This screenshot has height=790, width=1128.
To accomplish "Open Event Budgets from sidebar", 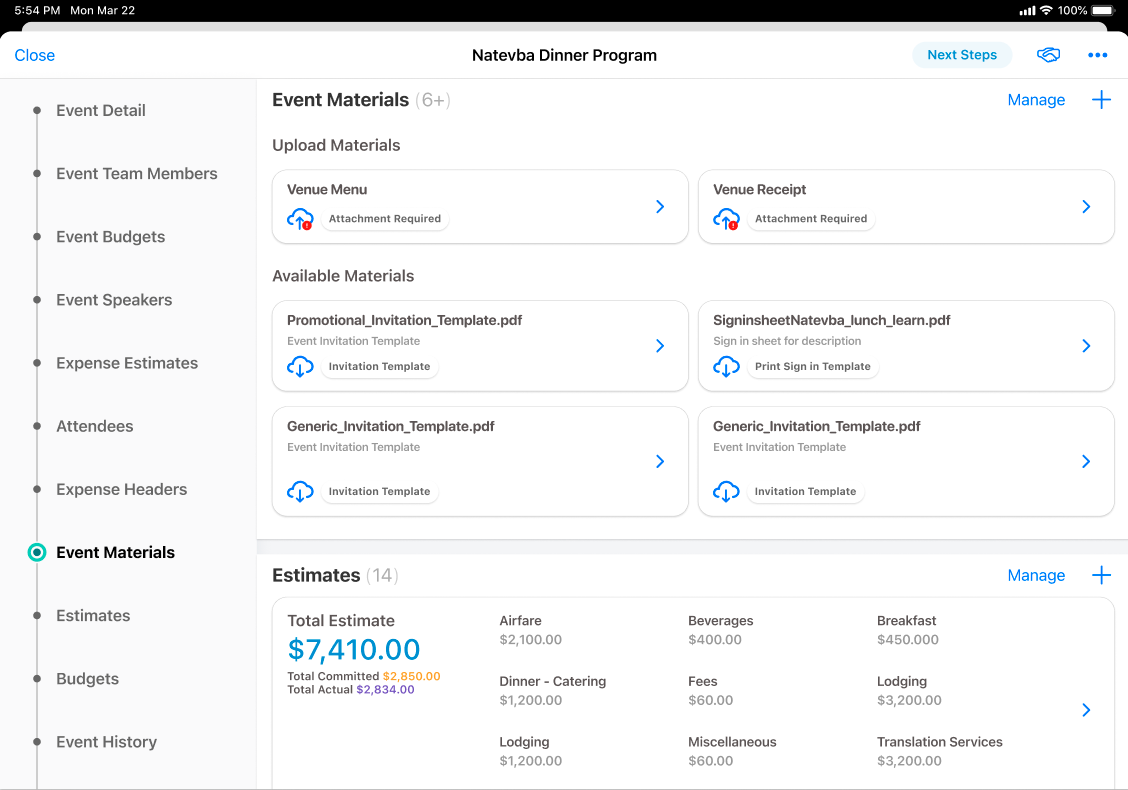I will click(110, 237).
